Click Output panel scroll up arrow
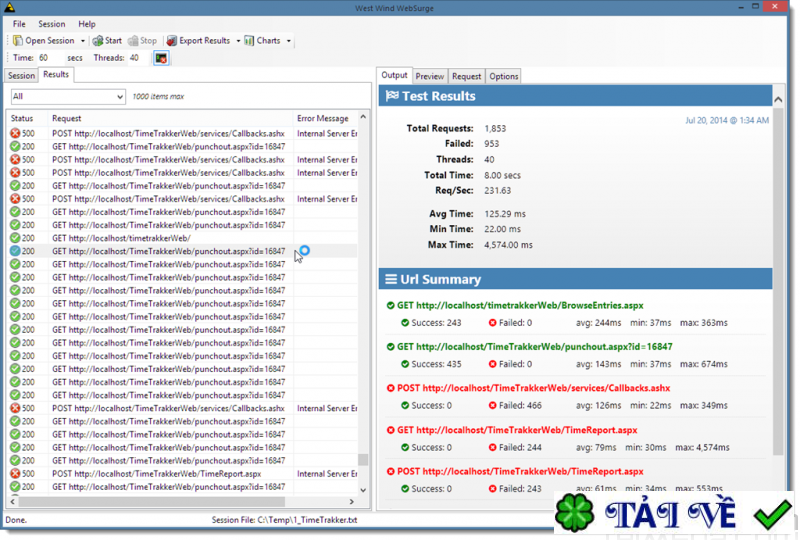Viewport: 800px width, 540px height. point(778,100)
